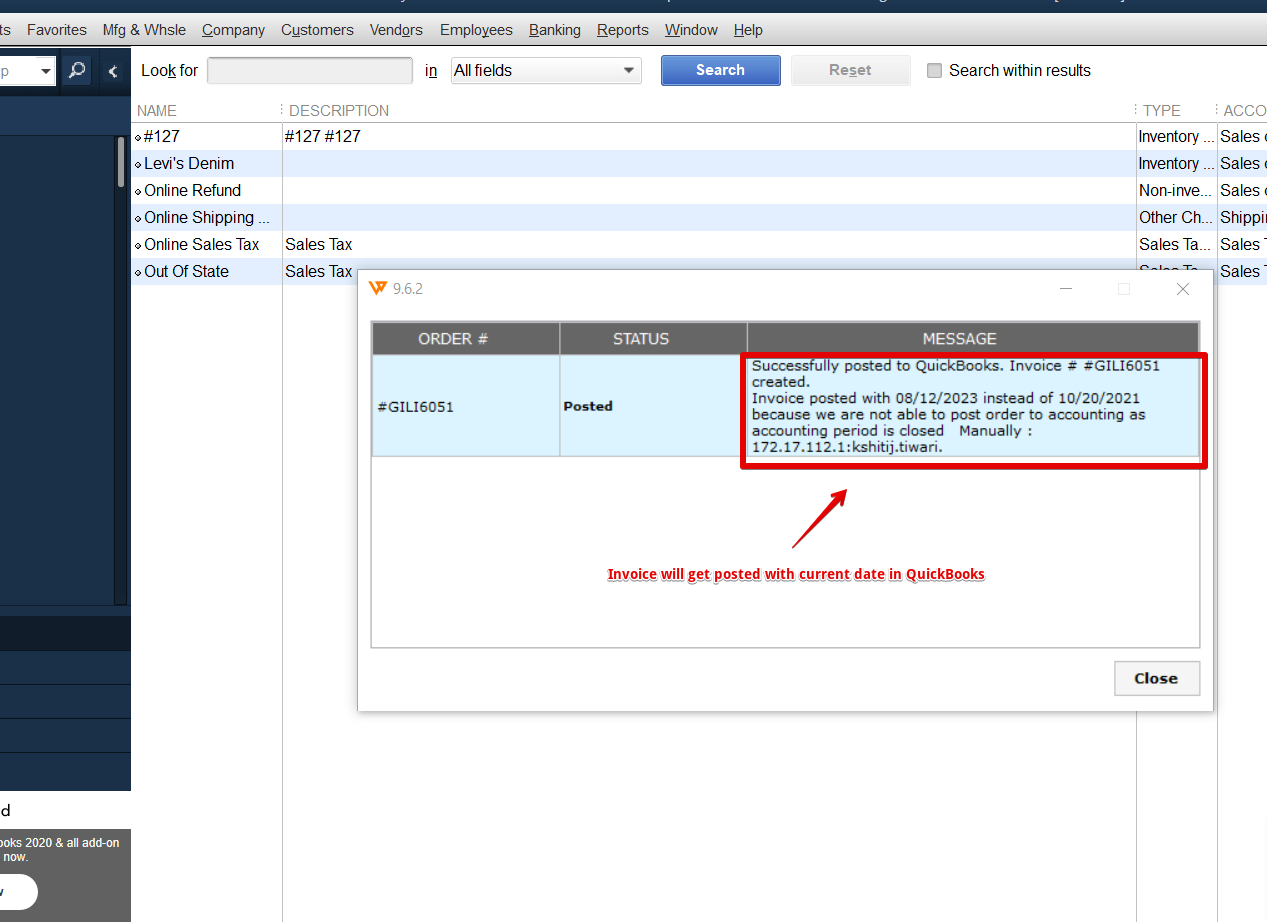Open the Favorites menu

(x=57, y=30)
